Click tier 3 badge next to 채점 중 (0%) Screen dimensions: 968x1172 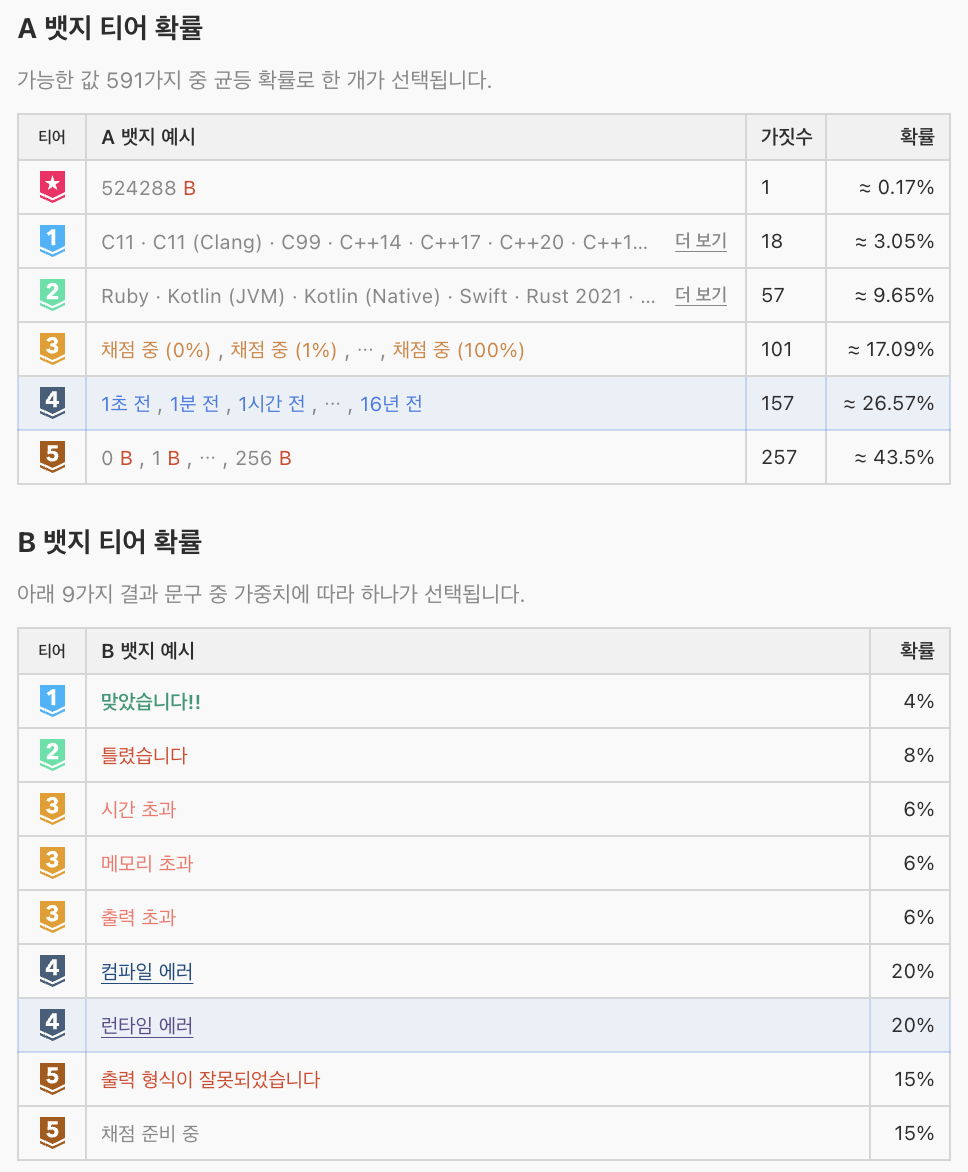52,349
